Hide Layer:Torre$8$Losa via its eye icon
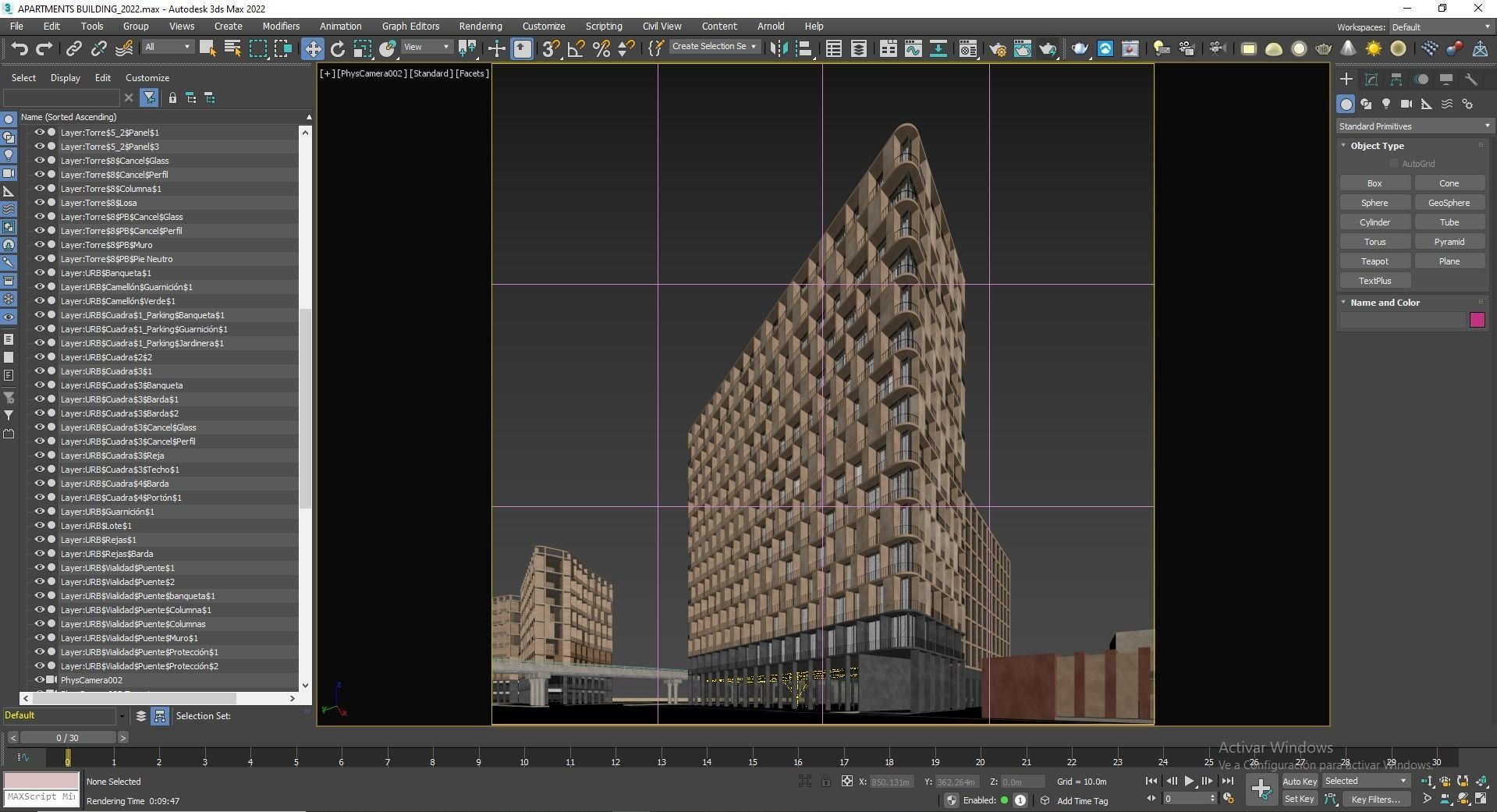Viewport: 1497px width, 812px height. 39,203
